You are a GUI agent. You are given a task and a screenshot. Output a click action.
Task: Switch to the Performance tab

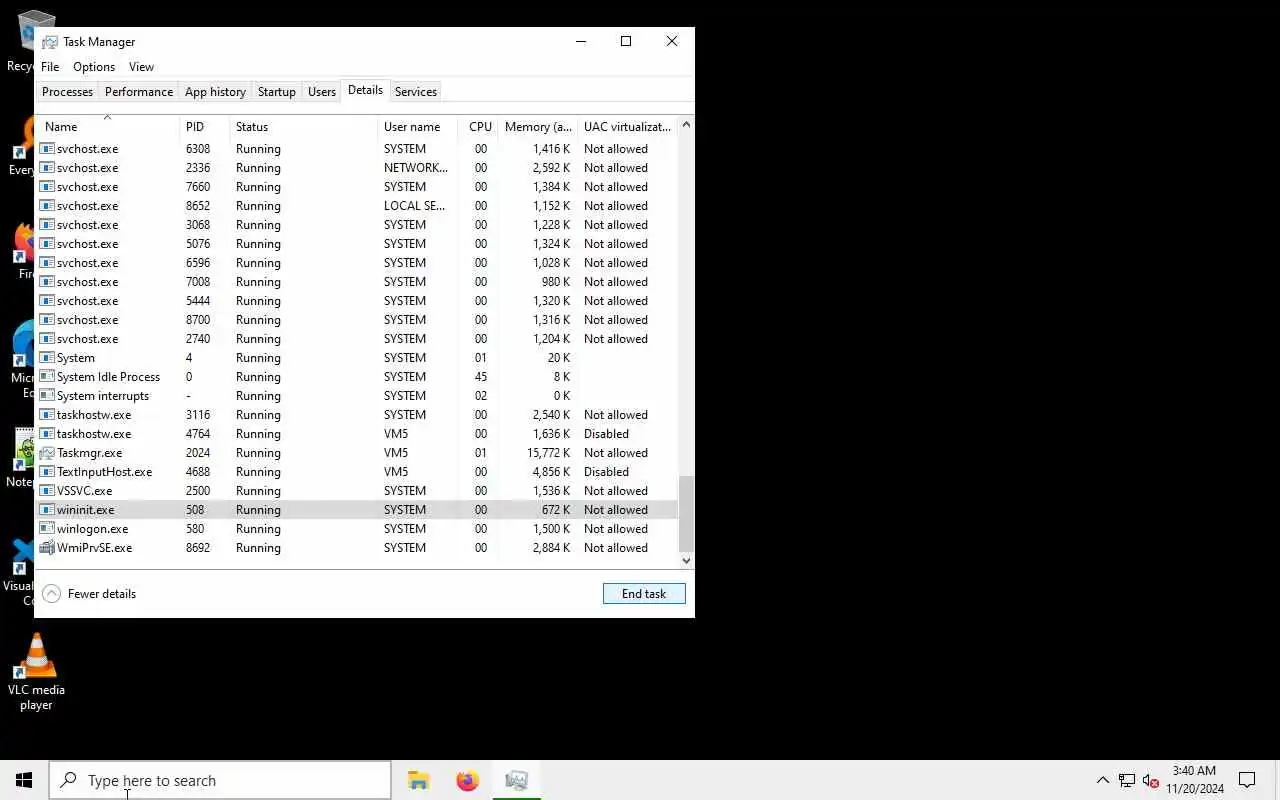(139, 92)
